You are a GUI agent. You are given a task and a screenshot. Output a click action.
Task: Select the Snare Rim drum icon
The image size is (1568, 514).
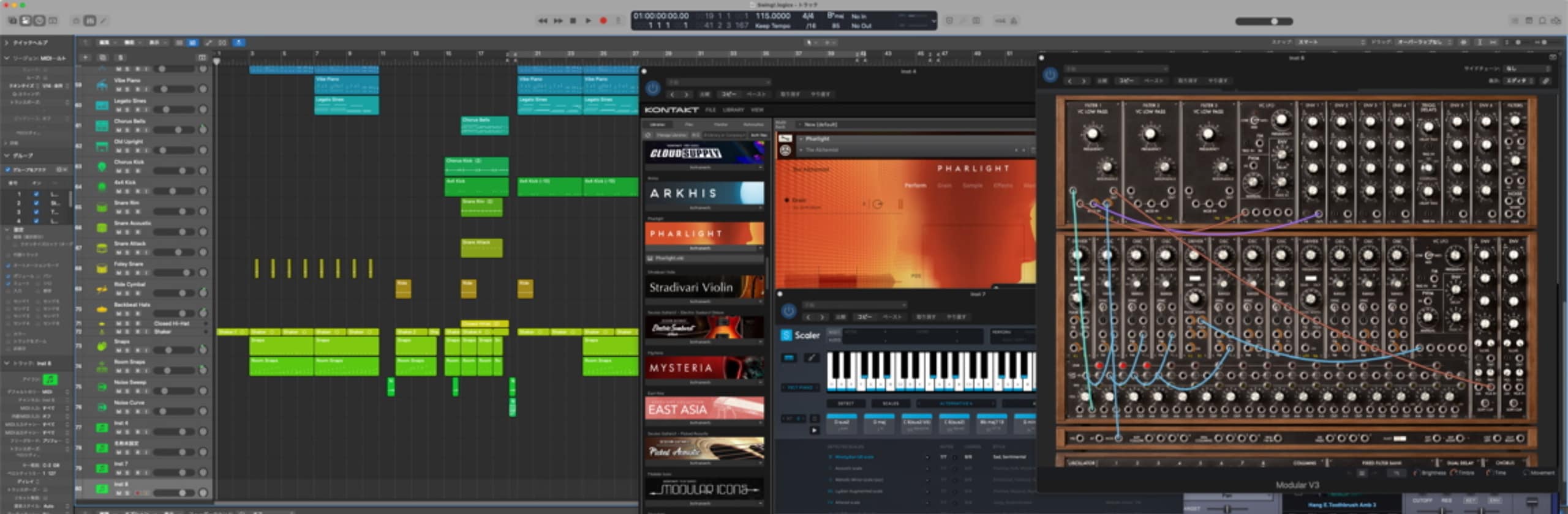click(x=102, y=207)
